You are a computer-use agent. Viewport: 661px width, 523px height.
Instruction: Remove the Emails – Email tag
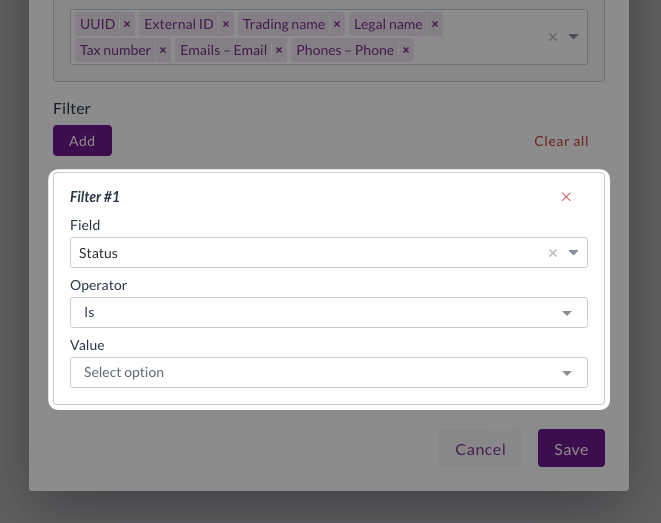(x=279, y=50)
